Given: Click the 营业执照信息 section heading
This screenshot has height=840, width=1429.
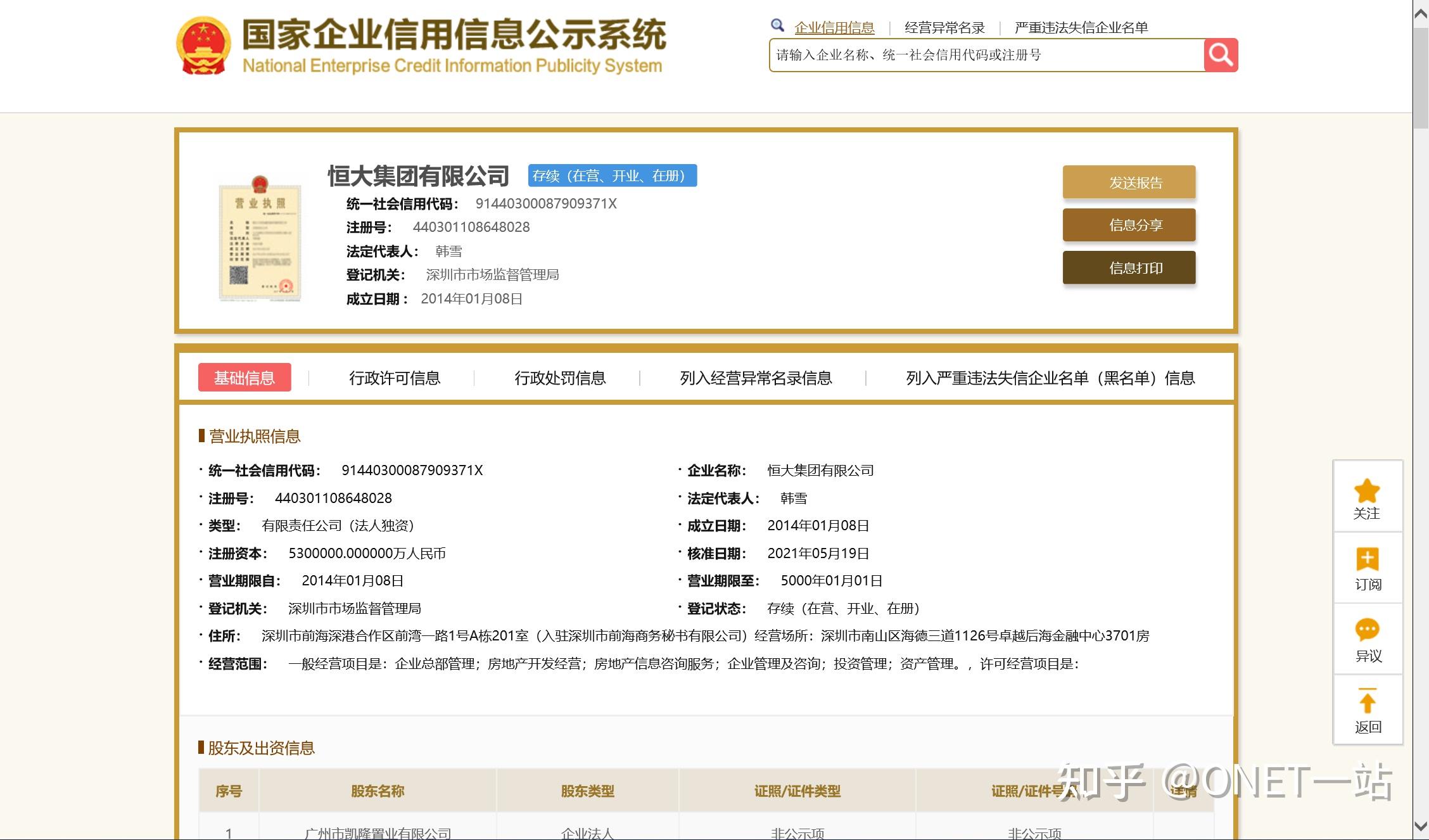Looking at the screenshot, I should (x=255, y=436).
